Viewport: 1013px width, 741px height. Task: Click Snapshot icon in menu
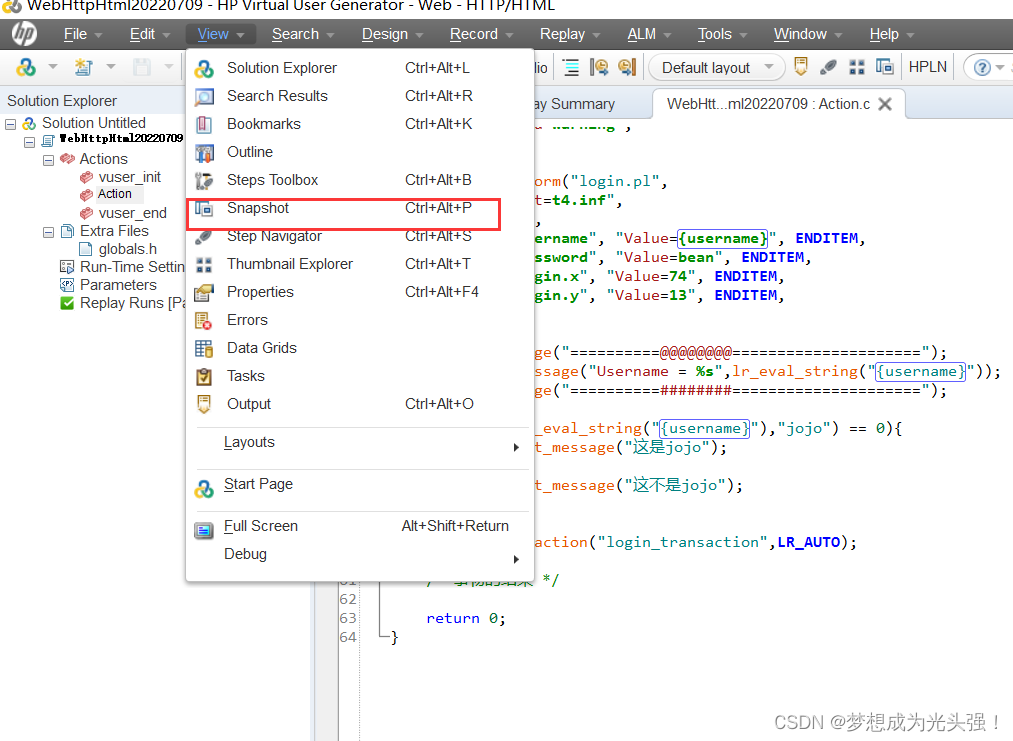tap(204, 209)
